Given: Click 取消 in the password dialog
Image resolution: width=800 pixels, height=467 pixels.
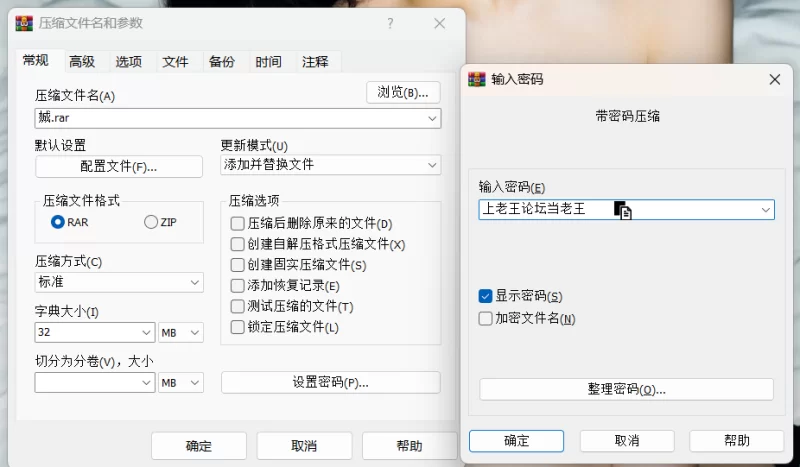Looking at the screenshot, I should coord(627,441).
